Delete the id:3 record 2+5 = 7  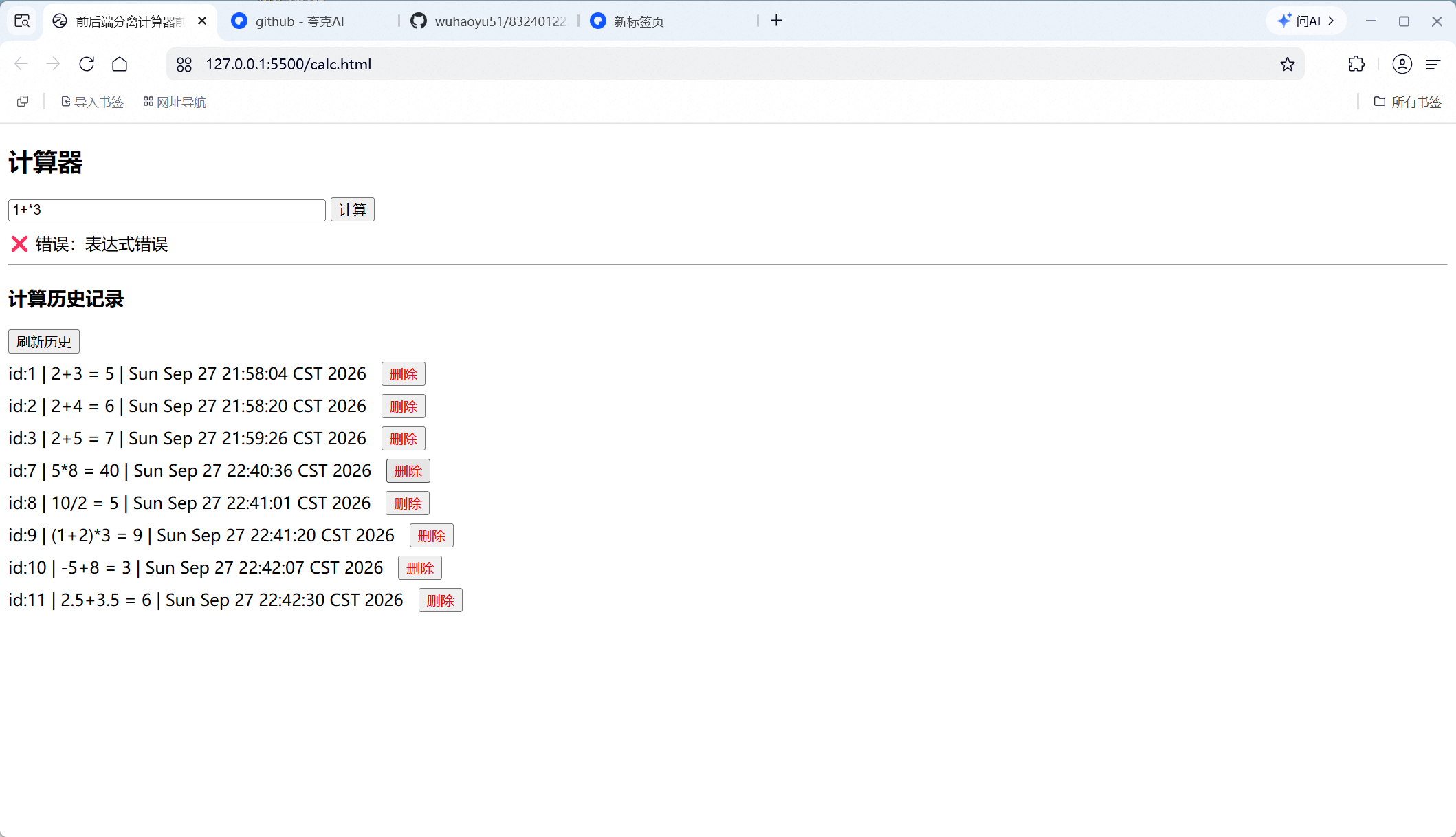point(404,439)
